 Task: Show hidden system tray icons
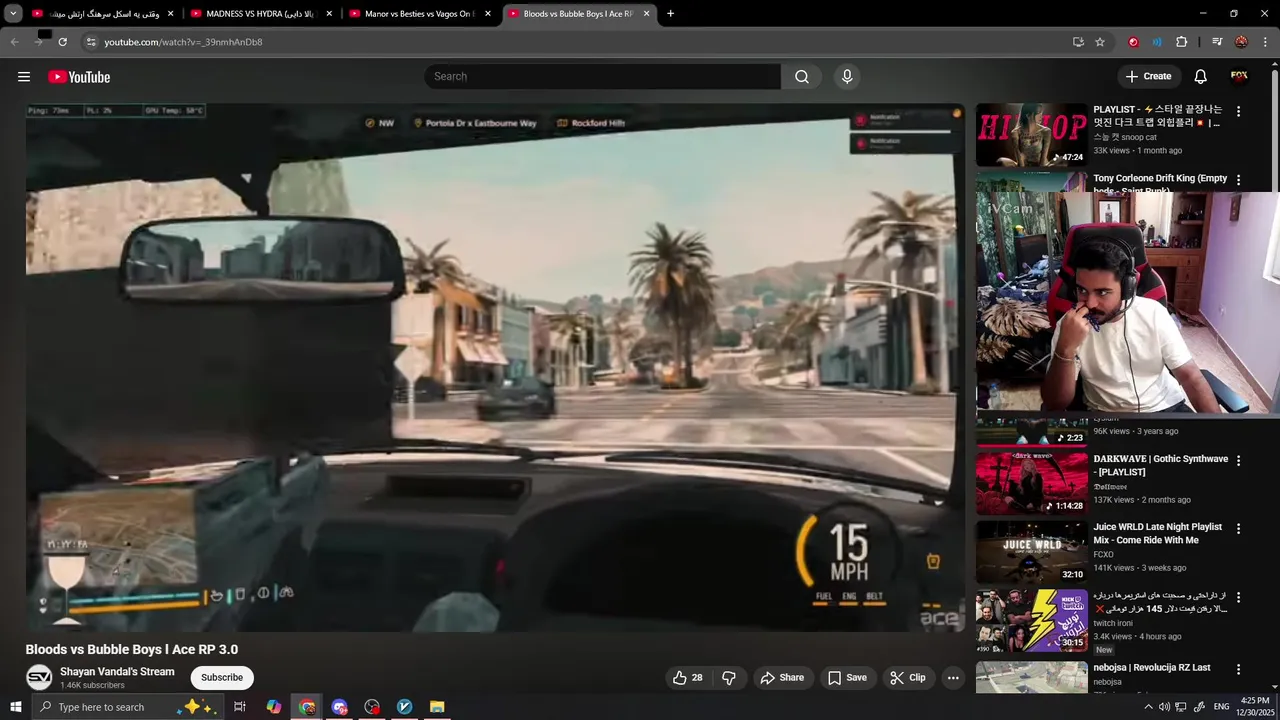1148,707
